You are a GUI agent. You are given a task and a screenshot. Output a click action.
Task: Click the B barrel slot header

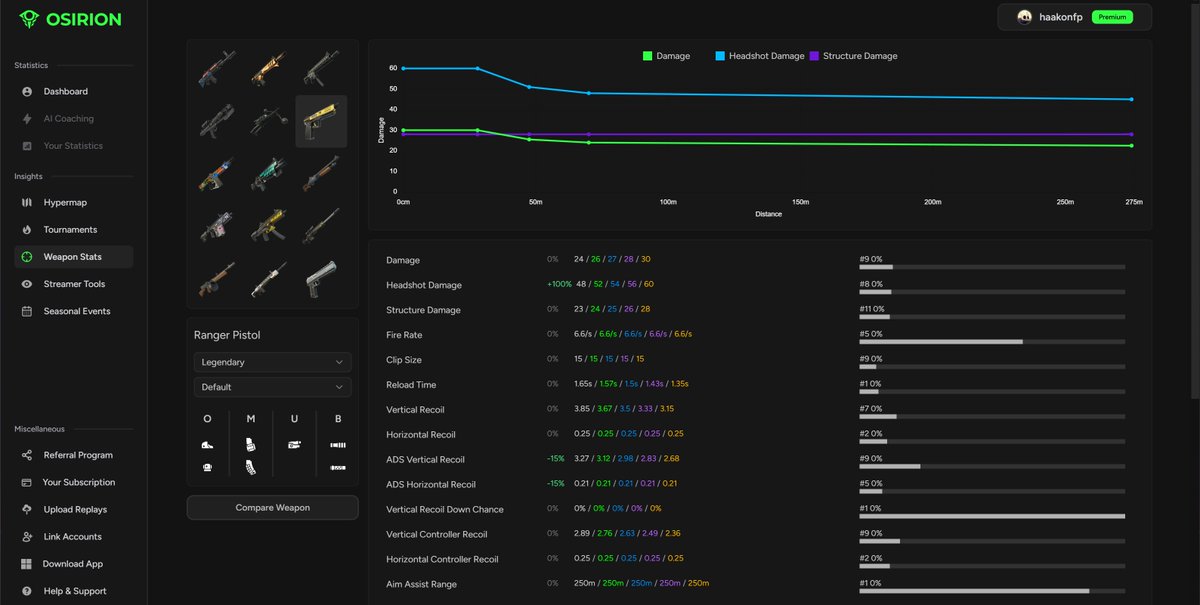pos(338,418)
